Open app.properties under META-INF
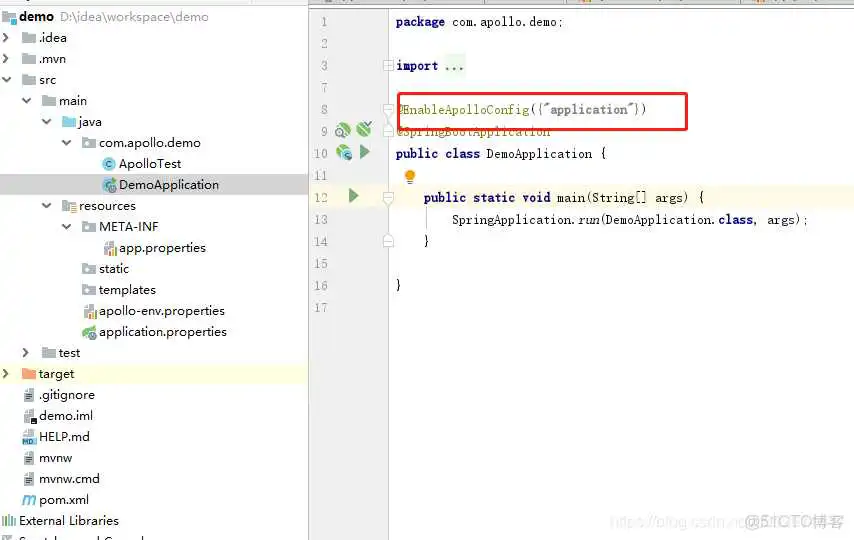The image size is (854, 540). pos(162,247)
